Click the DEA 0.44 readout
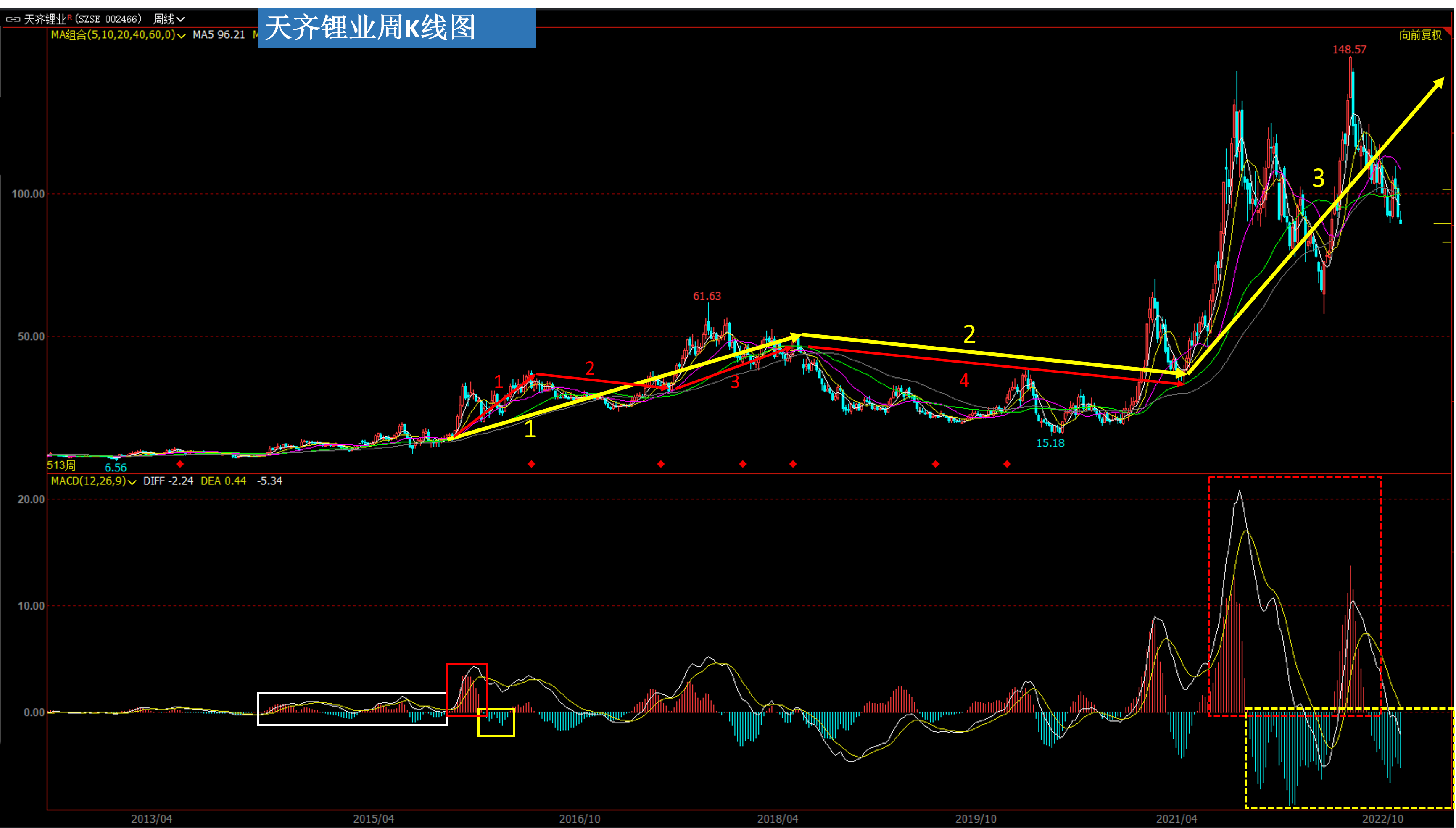The width and height of the screenshot is (1456, 828). pos(223,481)
